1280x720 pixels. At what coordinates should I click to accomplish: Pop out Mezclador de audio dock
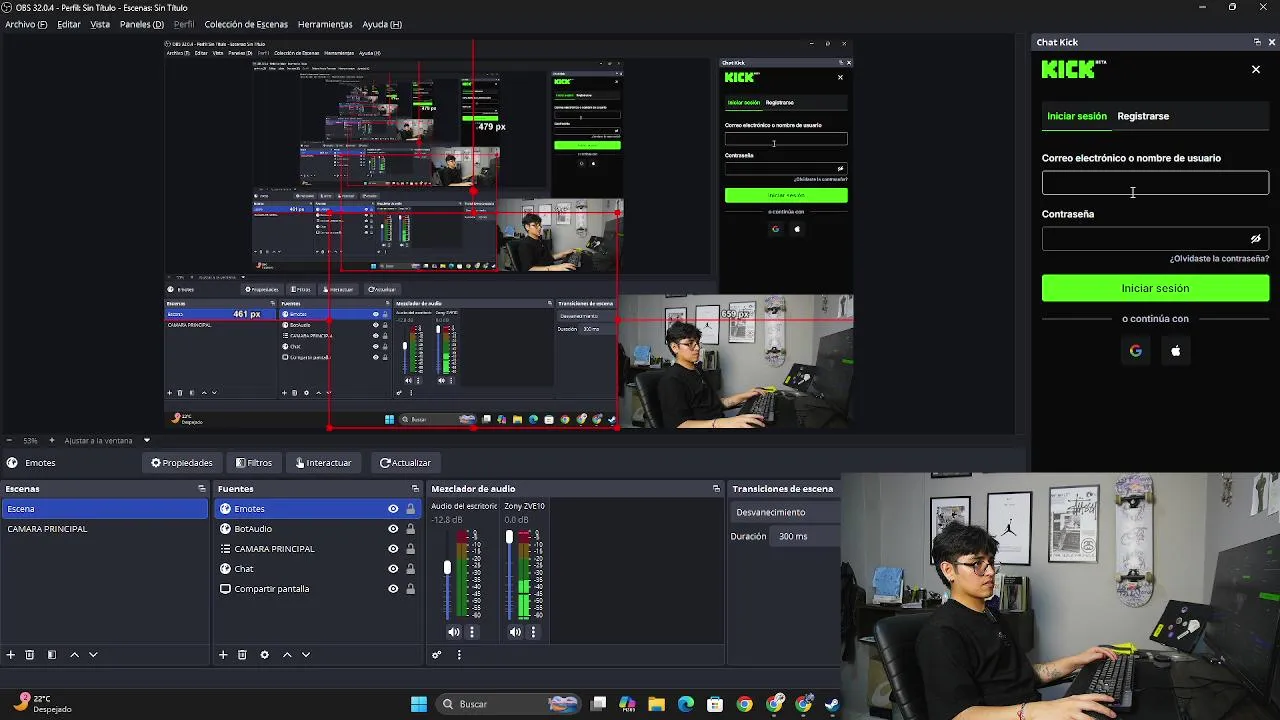click(716, 489)
